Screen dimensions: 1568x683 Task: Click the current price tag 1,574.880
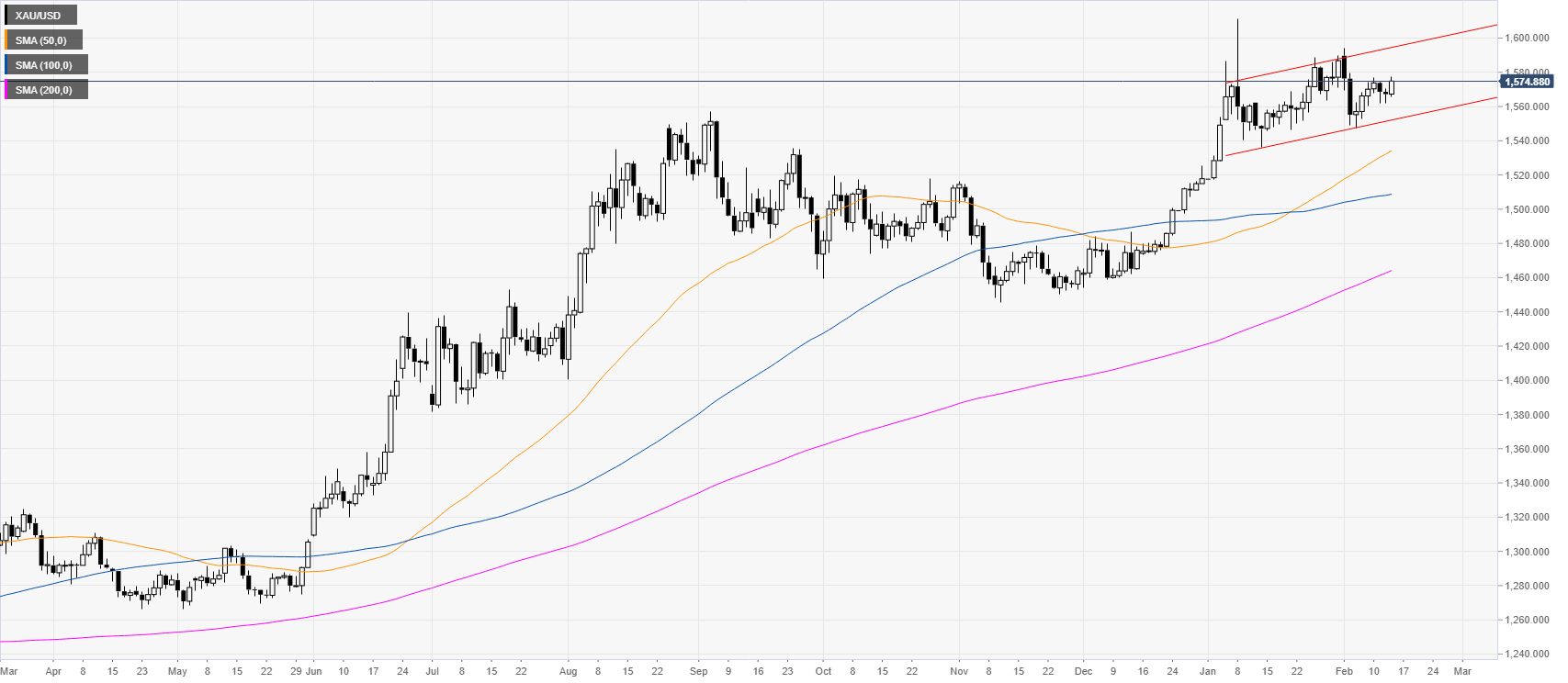pyautogui.click(x=1528, y=82)
